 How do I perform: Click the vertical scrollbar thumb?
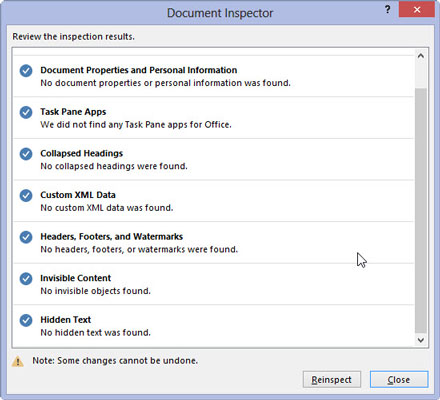click(x=421, y=210)
